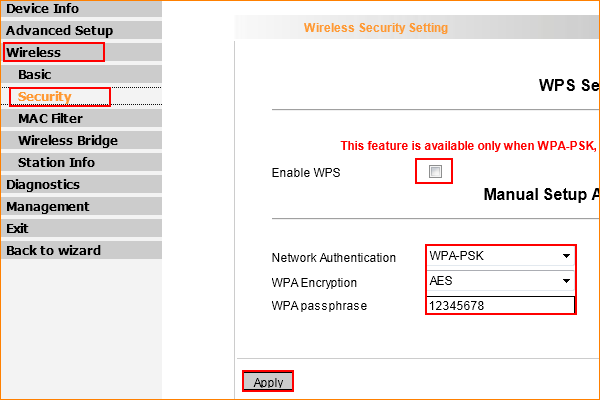Open the Wireless Bridge page
This screenshot has width=600, height=400.
tap(67, 141)
